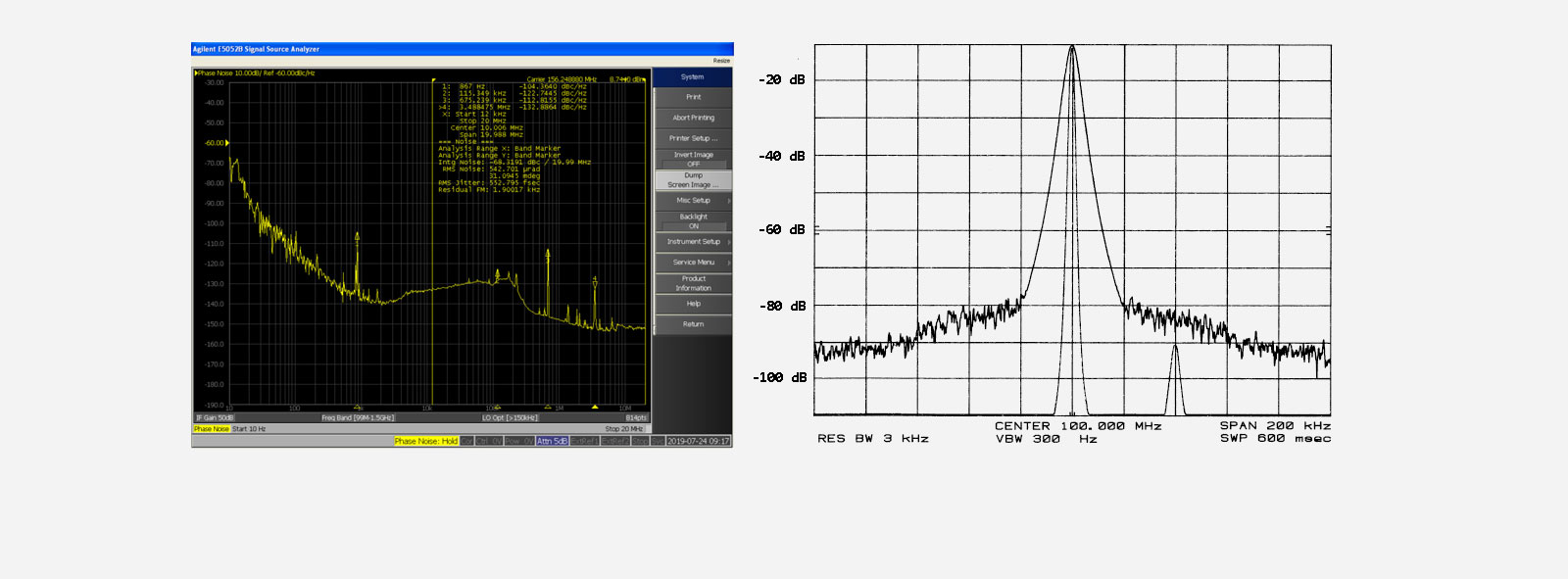Click the -60.00 reference level arrow
The height and width of the screenshot is (579, 1568).
point(229,143)
